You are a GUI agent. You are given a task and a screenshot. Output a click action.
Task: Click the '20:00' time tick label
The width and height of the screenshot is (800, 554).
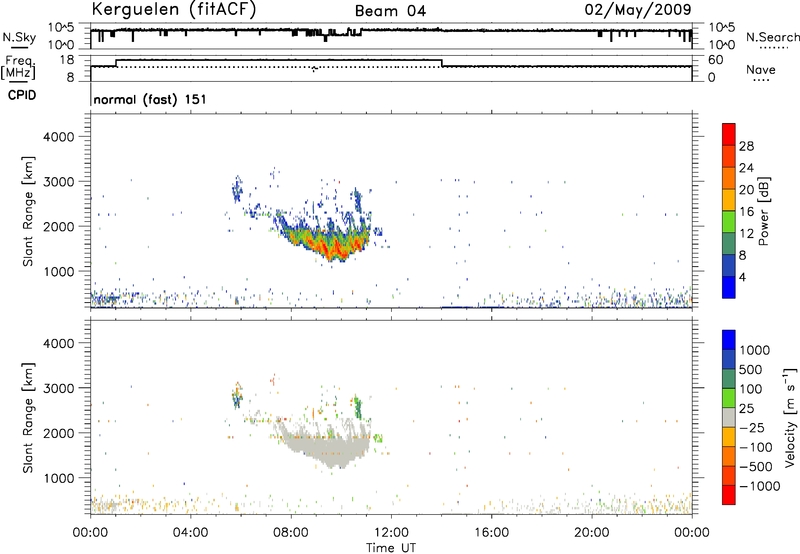click(591, 533)
